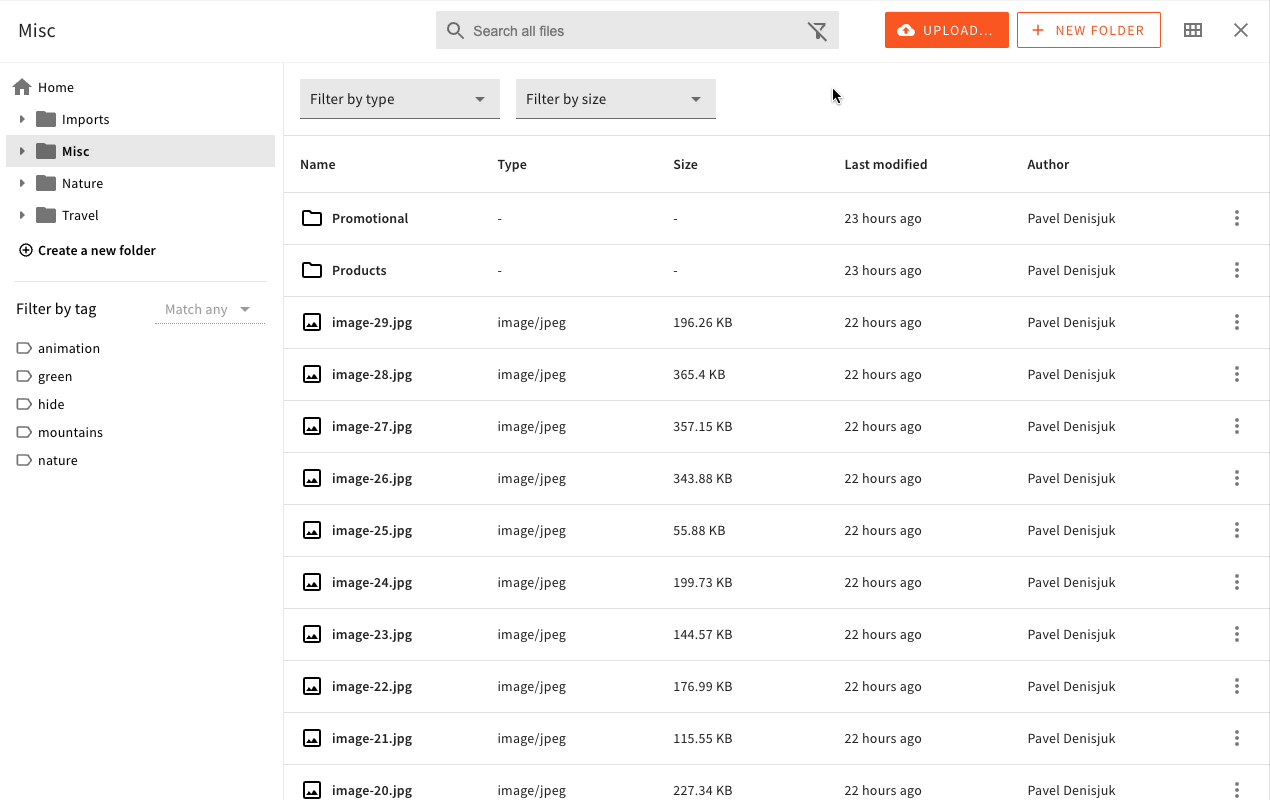This screenshot has height=800, width=1270.
Task: Select the Nature folder in sidebar
Action: tap(82, 183)
